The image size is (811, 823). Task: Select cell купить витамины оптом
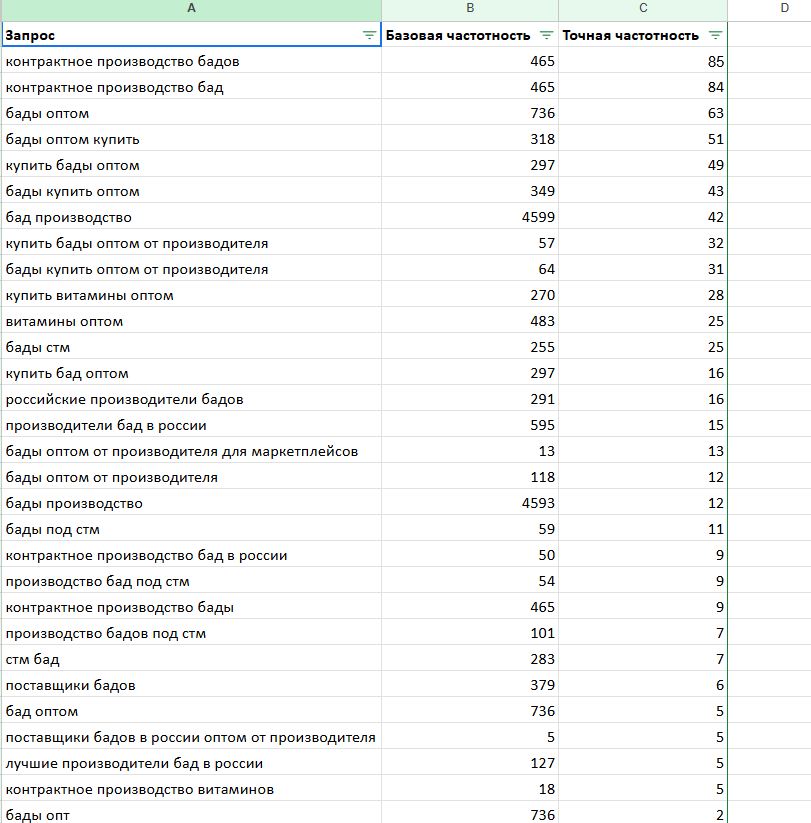pyautogui.click(x=191, y=295)
